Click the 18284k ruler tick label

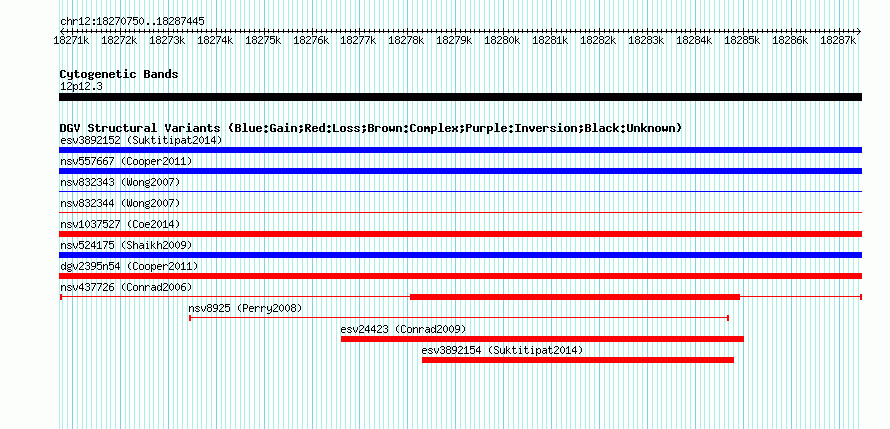click(694, 41)
